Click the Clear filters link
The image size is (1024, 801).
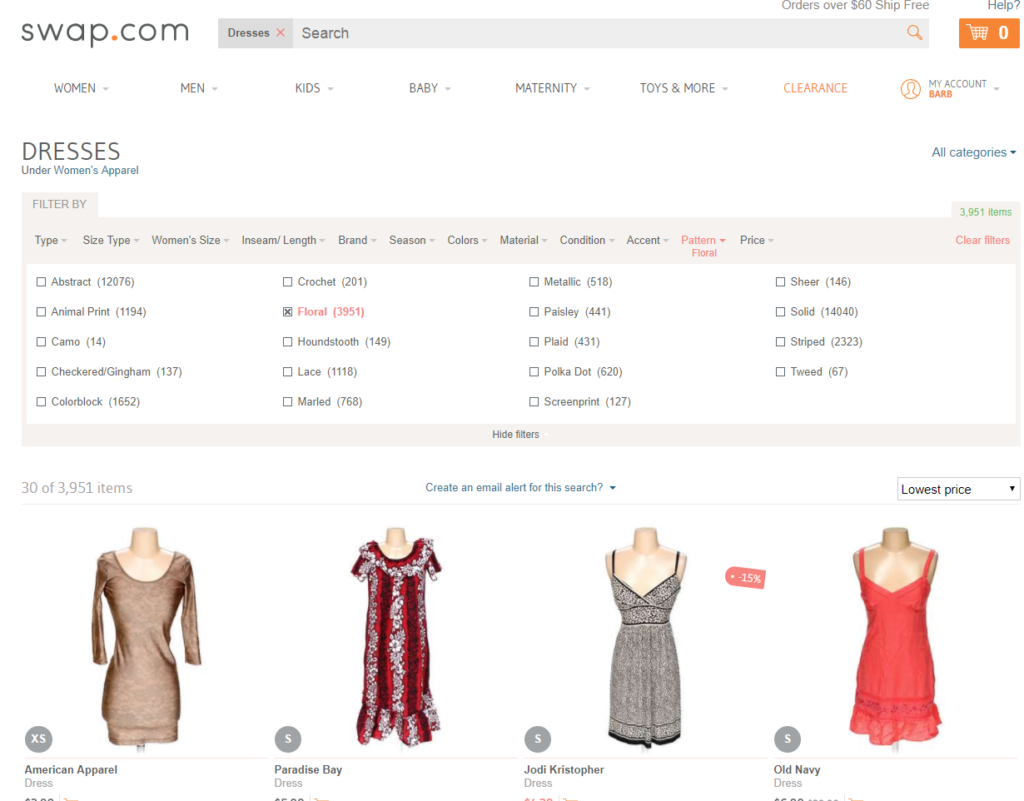tap(982, 240)
